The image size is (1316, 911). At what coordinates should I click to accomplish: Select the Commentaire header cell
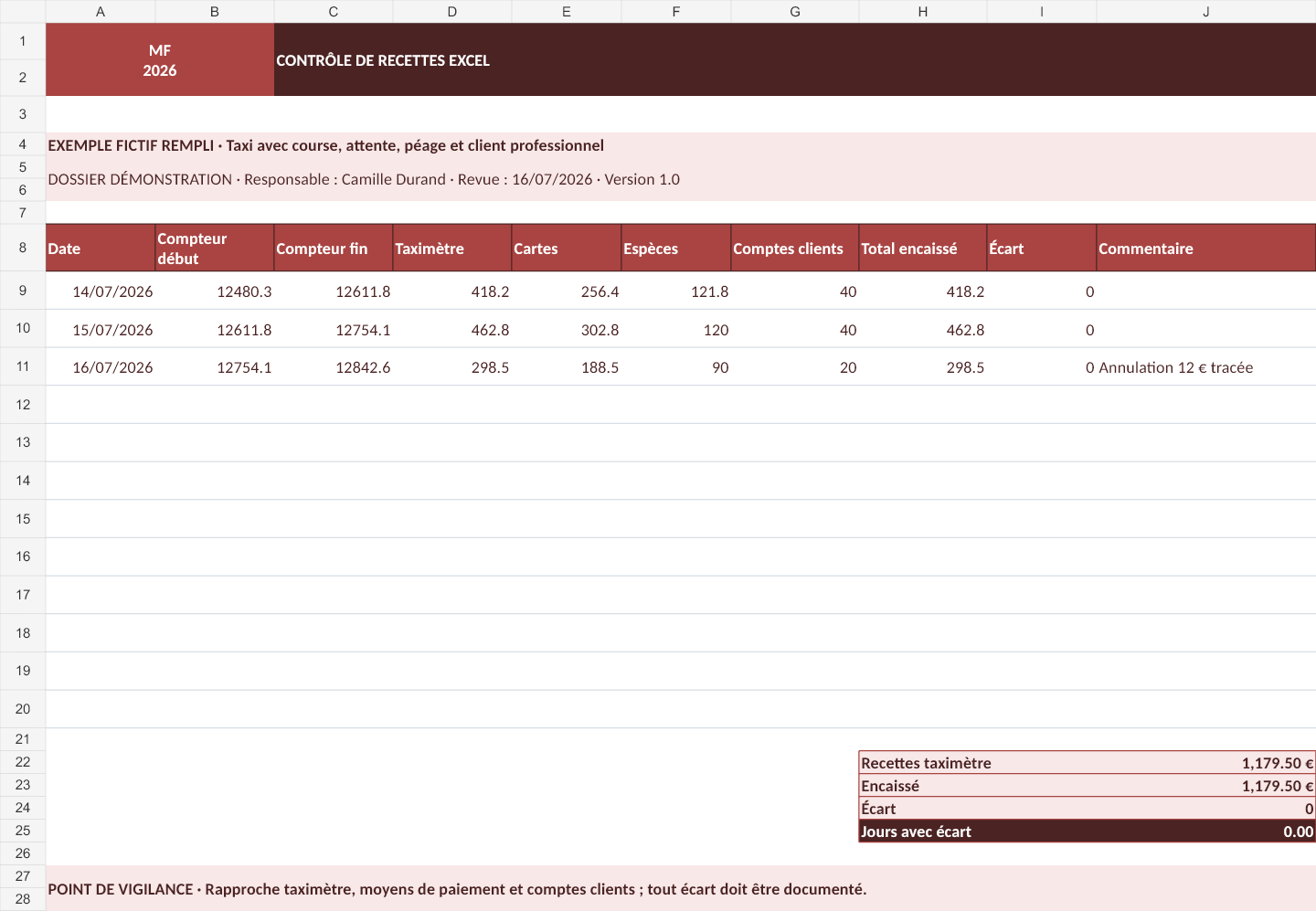coord(1206,248)
